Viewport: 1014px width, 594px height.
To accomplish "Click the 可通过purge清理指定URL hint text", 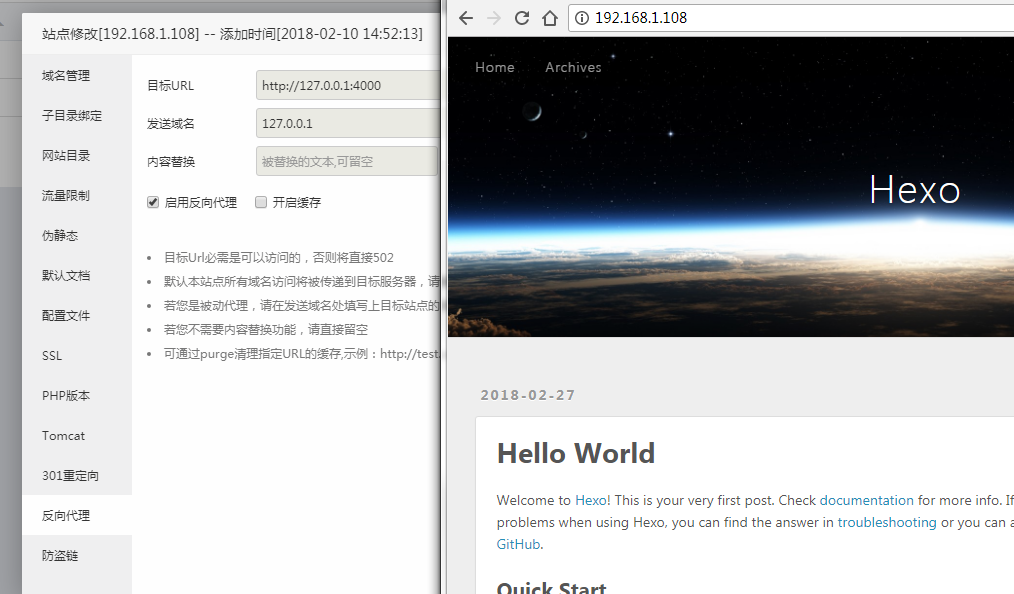I will tap(301, 354).
